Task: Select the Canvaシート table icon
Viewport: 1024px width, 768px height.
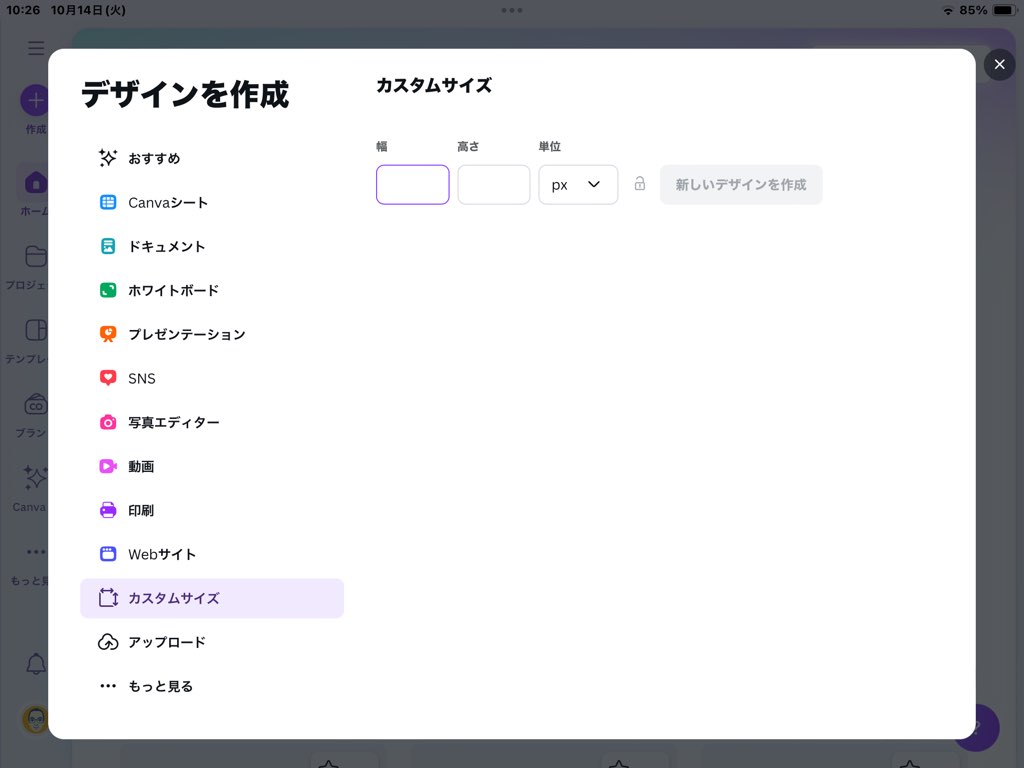Action: coord(108,202)
